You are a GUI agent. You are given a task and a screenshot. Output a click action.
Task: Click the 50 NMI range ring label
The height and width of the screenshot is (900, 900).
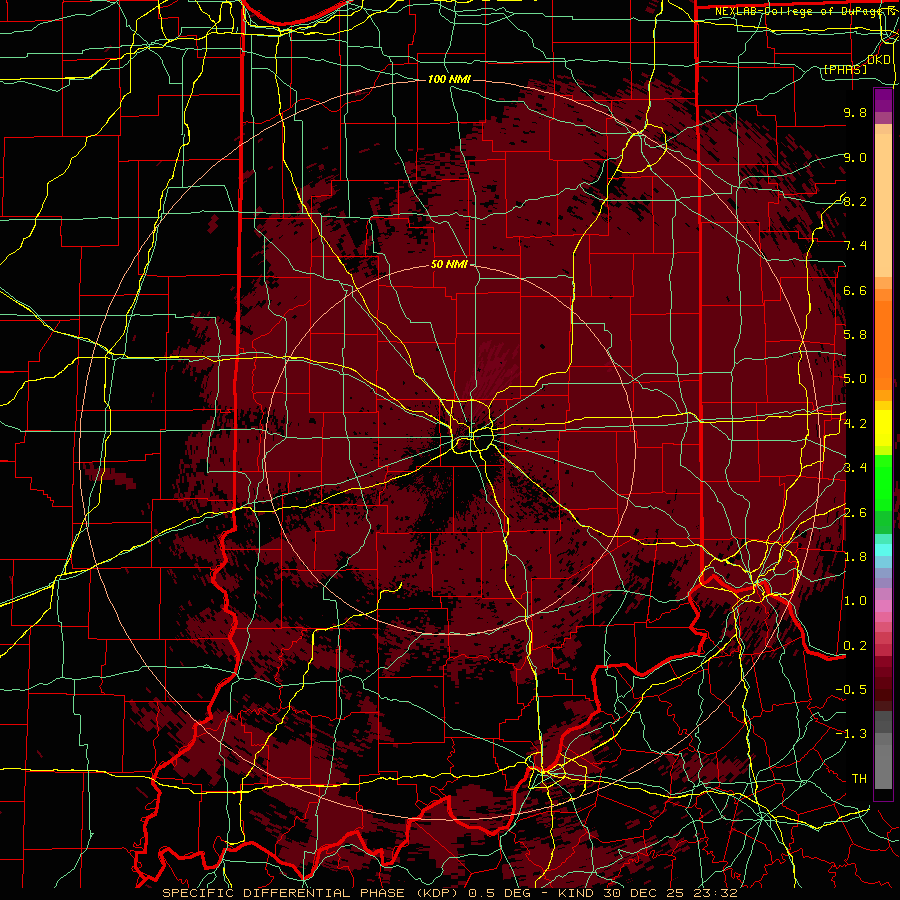click(449, 265)
